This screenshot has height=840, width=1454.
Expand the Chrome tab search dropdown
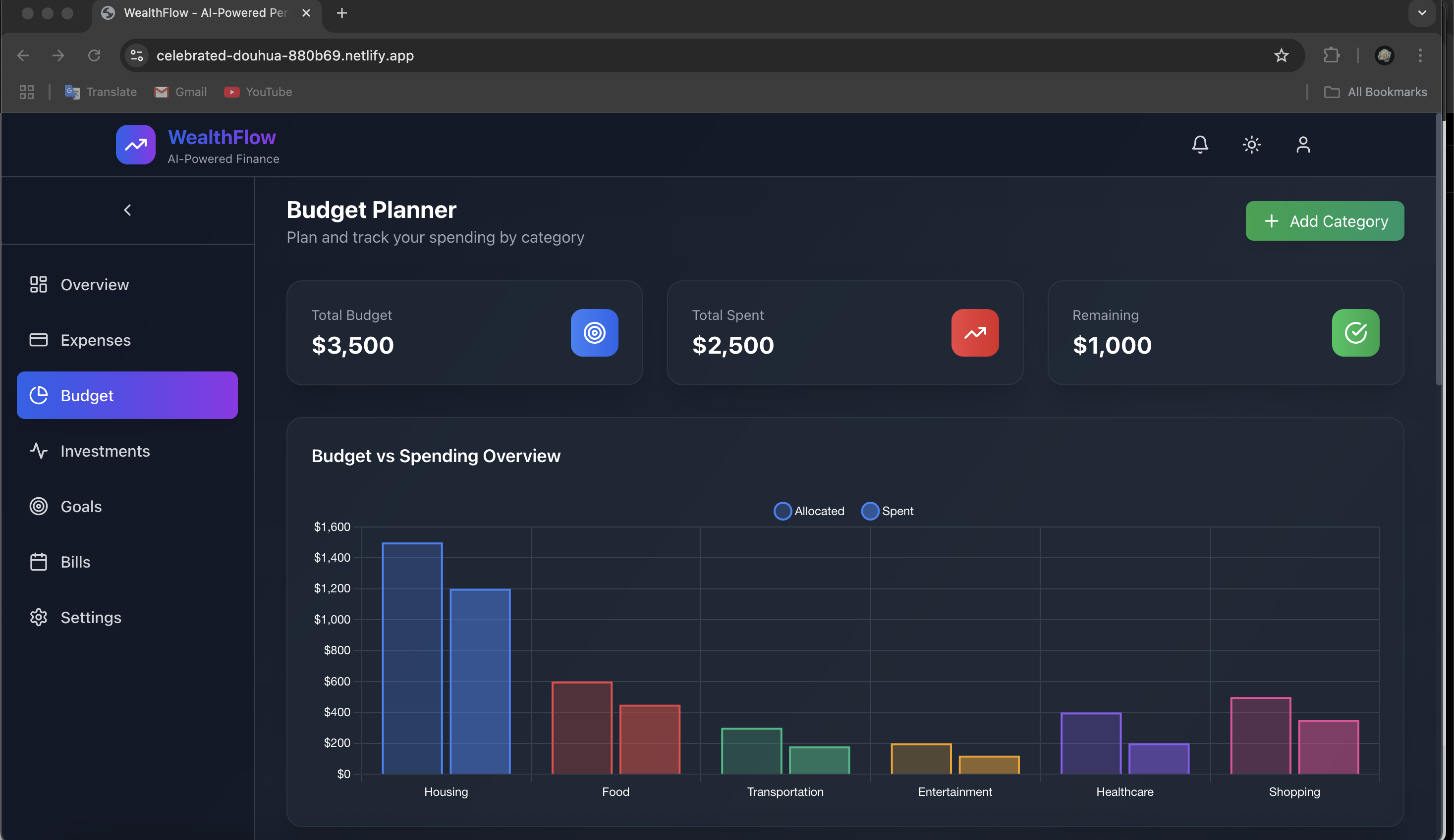pyautogui.click(x=1422, y=13)
